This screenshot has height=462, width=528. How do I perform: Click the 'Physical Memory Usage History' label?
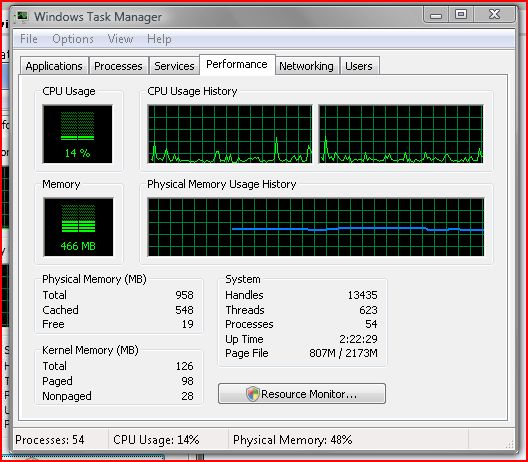pyautogui.click(x=222, y=184)
